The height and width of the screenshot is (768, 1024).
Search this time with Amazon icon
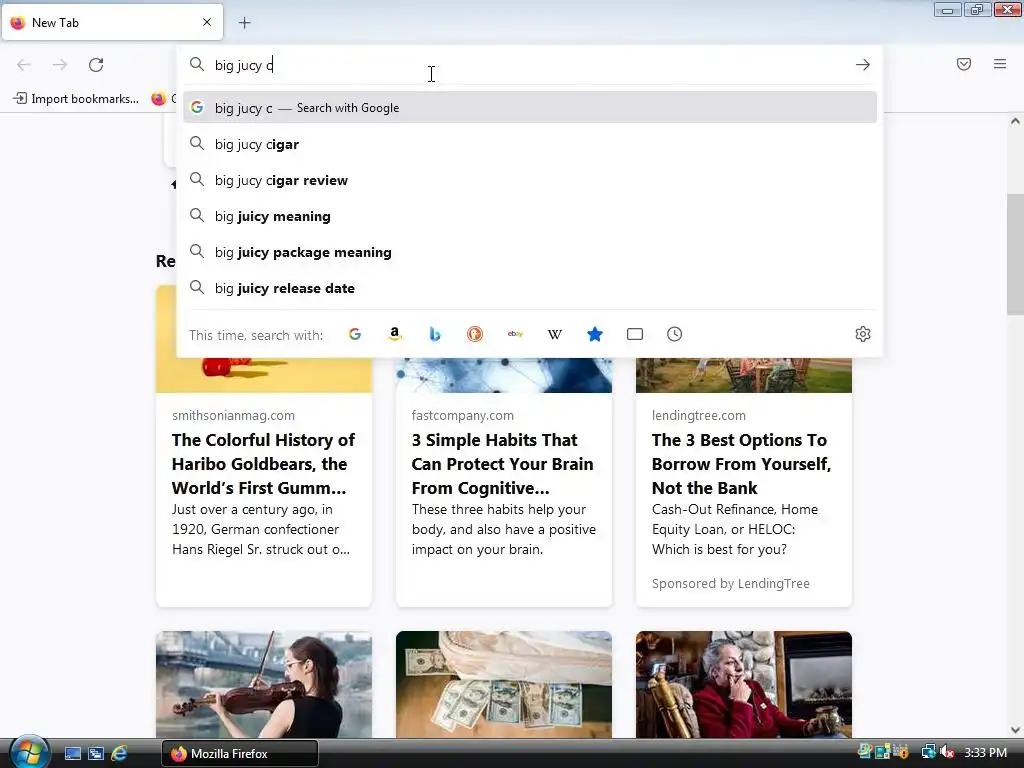[x=394, y=334]
